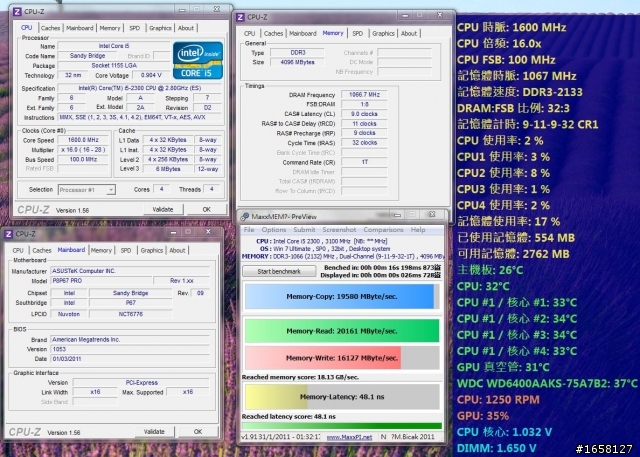Click FSB:DRAM value 1:8

click(364, 104)
